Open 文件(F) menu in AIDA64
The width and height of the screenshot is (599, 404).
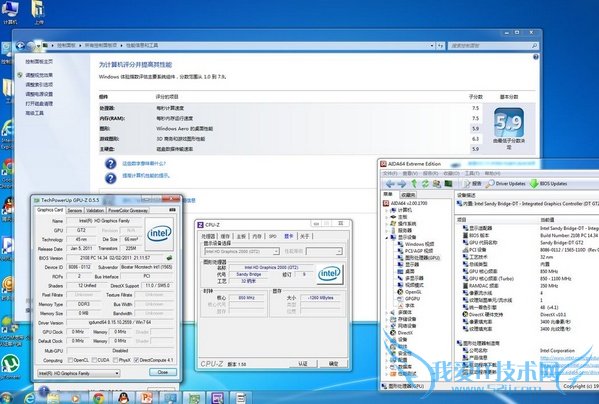tap(390, 173)
